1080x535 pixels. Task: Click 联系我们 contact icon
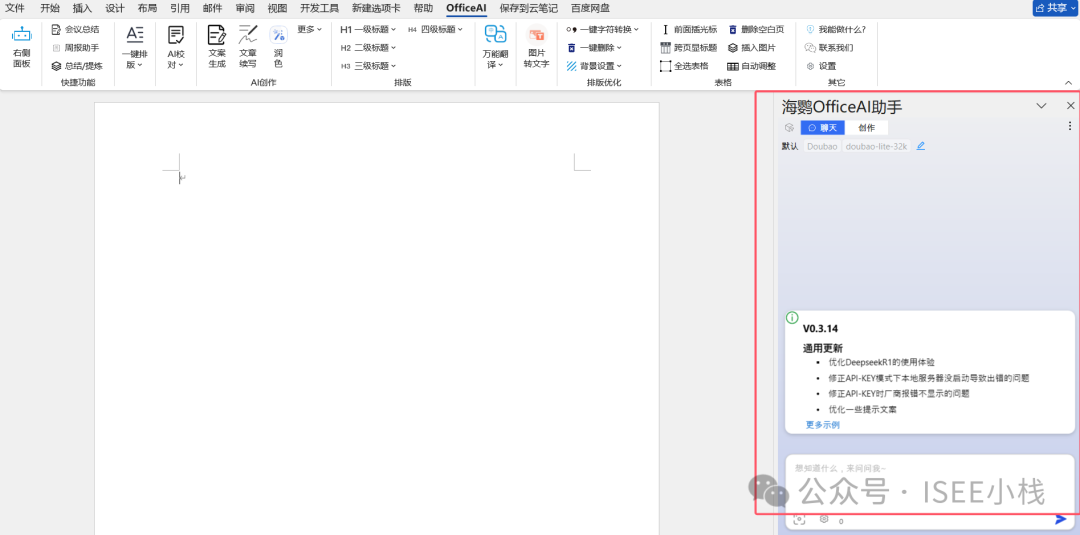tap(810, 48)
